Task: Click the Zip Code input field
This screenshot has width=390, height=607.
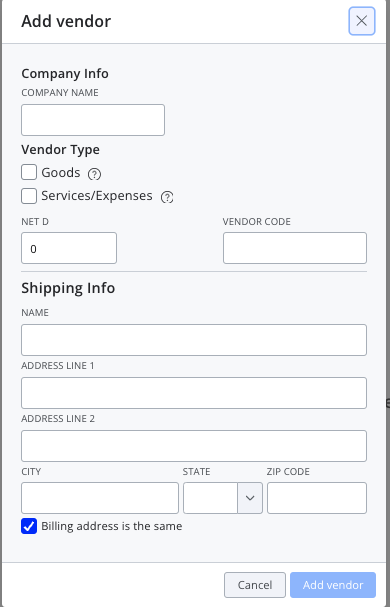Action: 317,498
